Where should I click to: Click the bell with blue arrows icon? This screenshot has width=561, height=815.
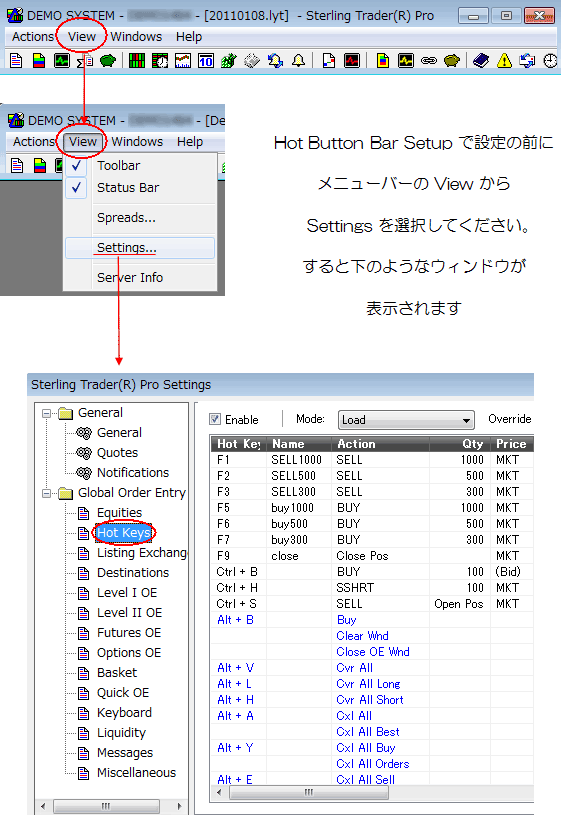pos(275,60)
